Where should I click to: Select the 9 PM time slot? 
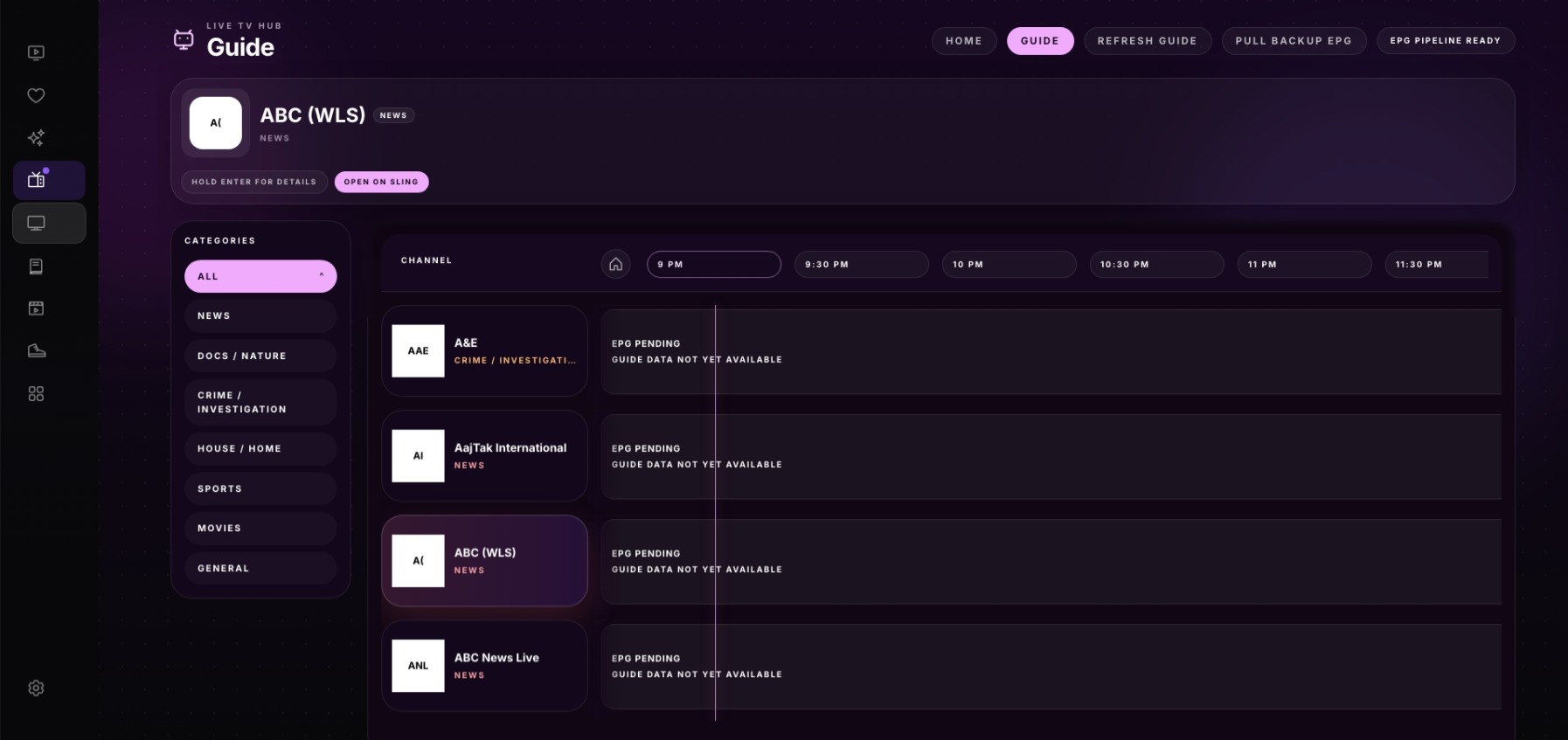point(714,265)
